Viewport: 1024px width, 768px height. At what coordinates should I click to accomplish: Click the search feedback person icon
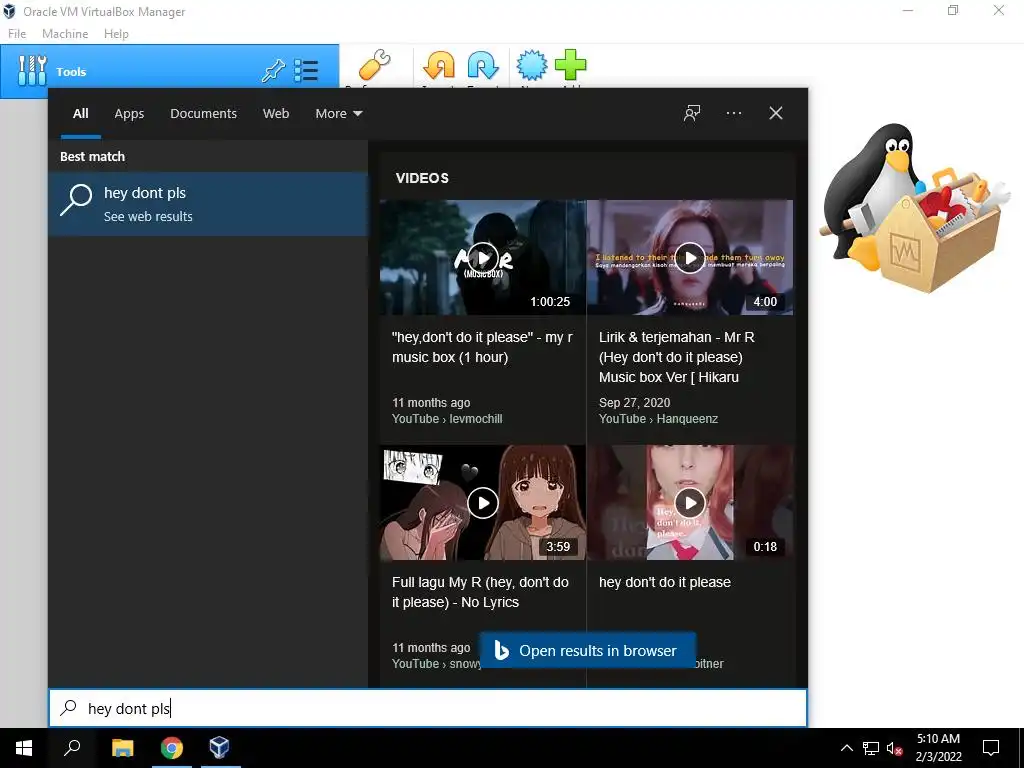pyautogui.click(x=692, y=113)
